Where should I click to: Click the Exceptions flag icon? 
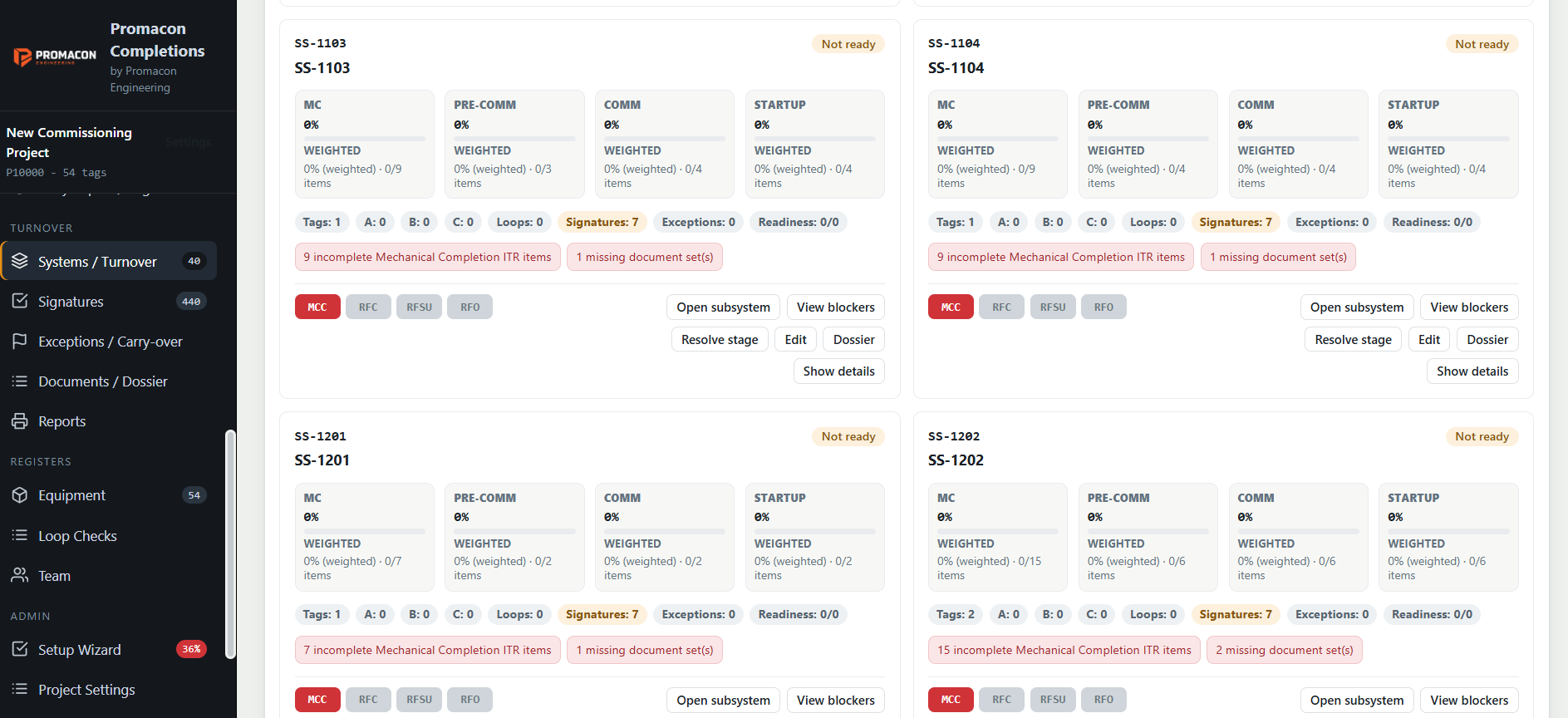point(20,341)
